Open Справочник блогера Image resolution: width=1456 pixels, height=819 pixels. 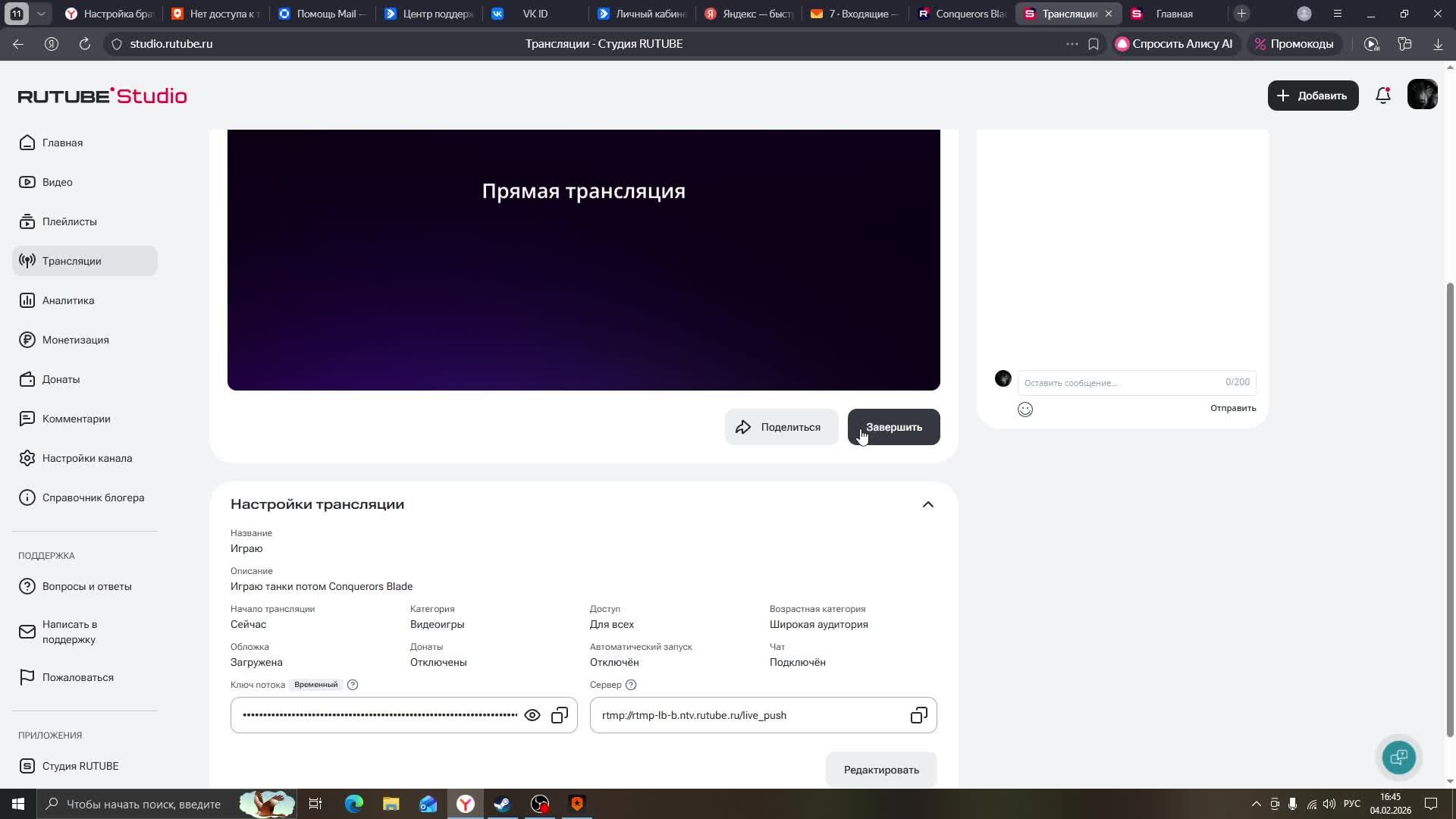click(x=85, y=497)
